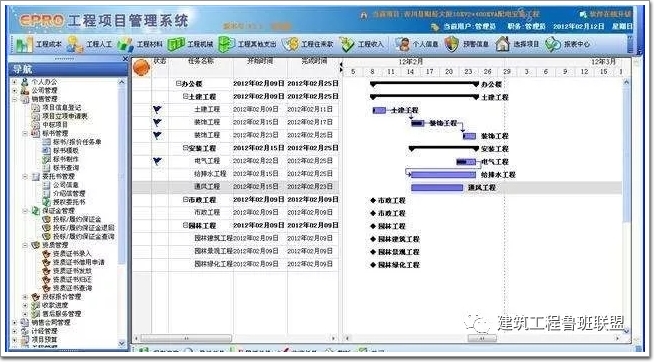Click the navigation panel vertical scrollbar
Screen dimensions: 654x362
(x=122, y=212)
